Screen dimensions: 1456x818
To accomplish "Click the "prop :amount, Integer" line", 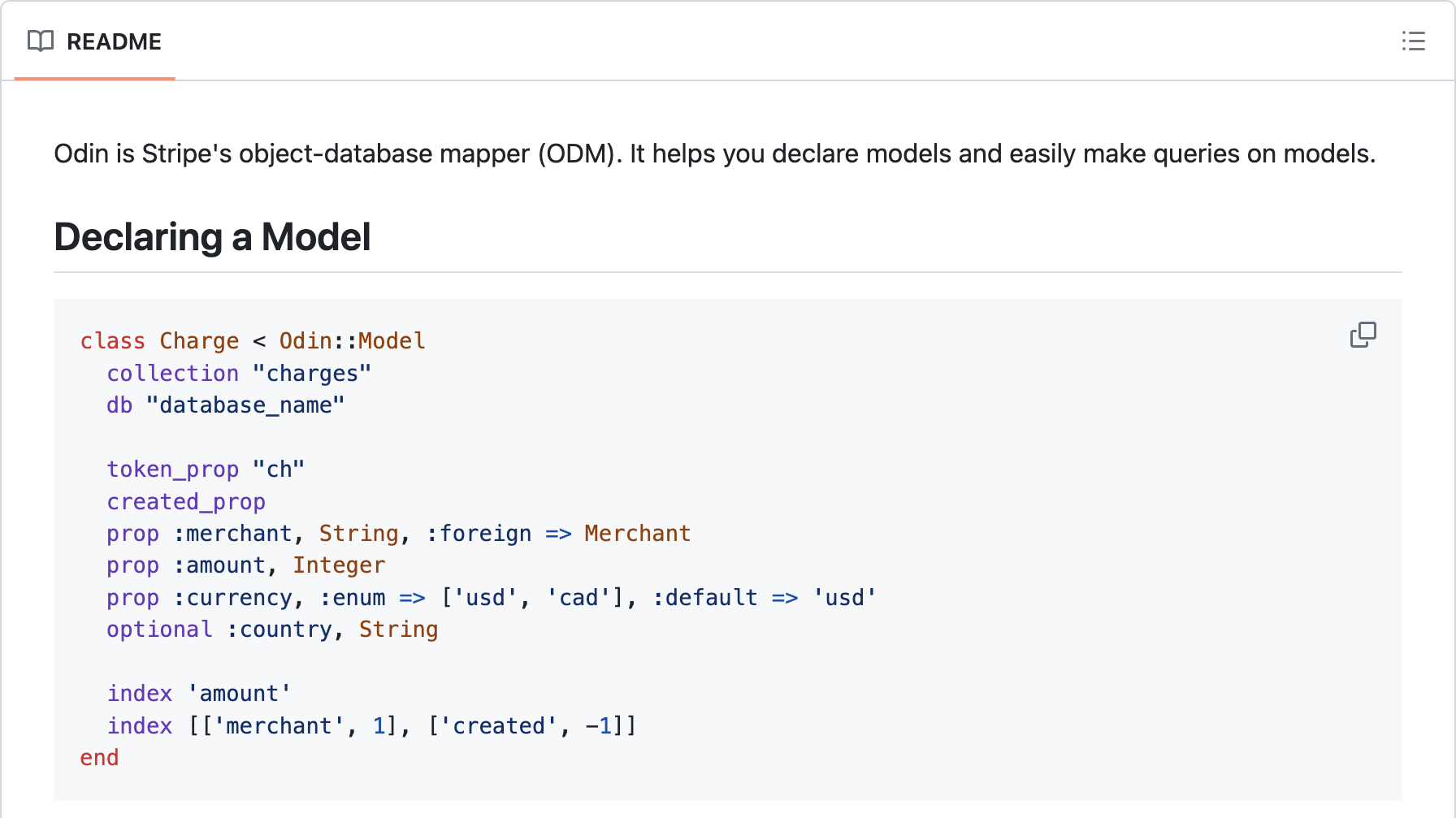I will pyautogui.click(x=245, y=565).
